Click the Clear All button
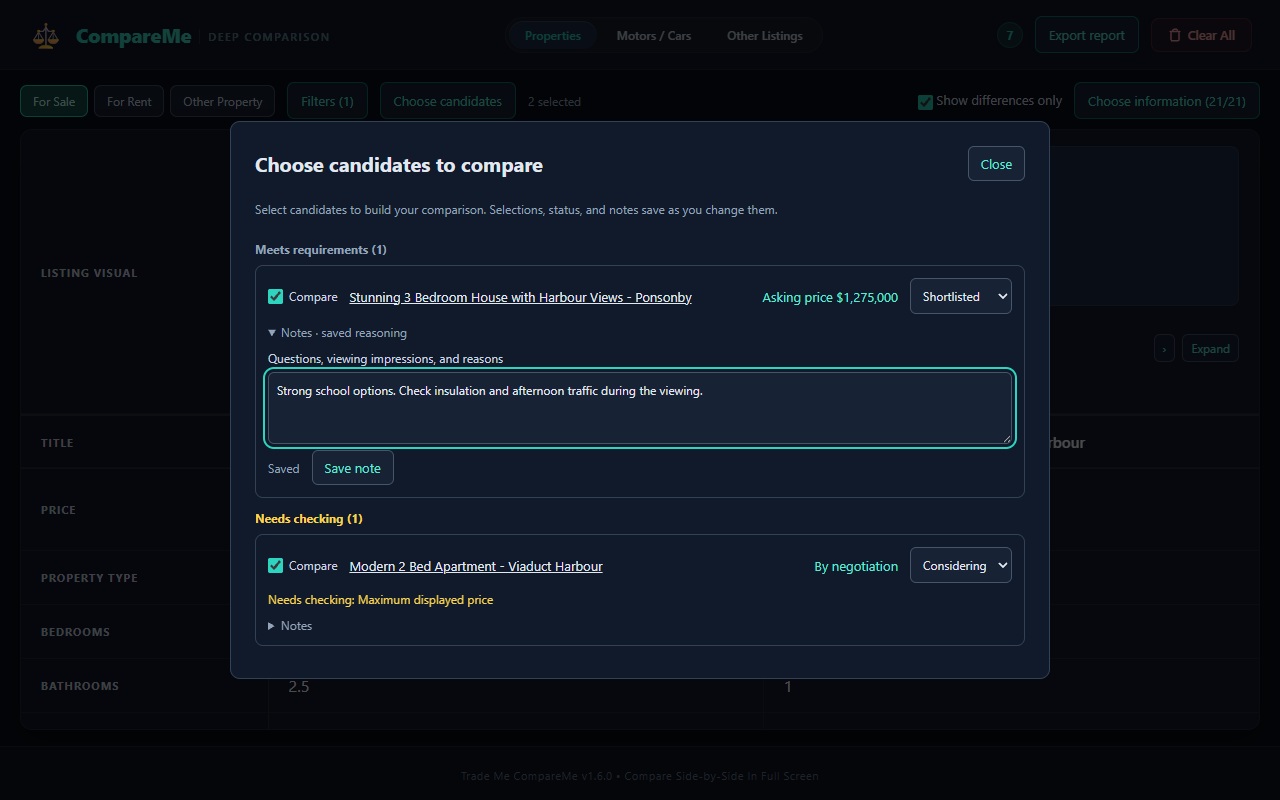Screen dimensions: 1280x800 coord(1201,36)
